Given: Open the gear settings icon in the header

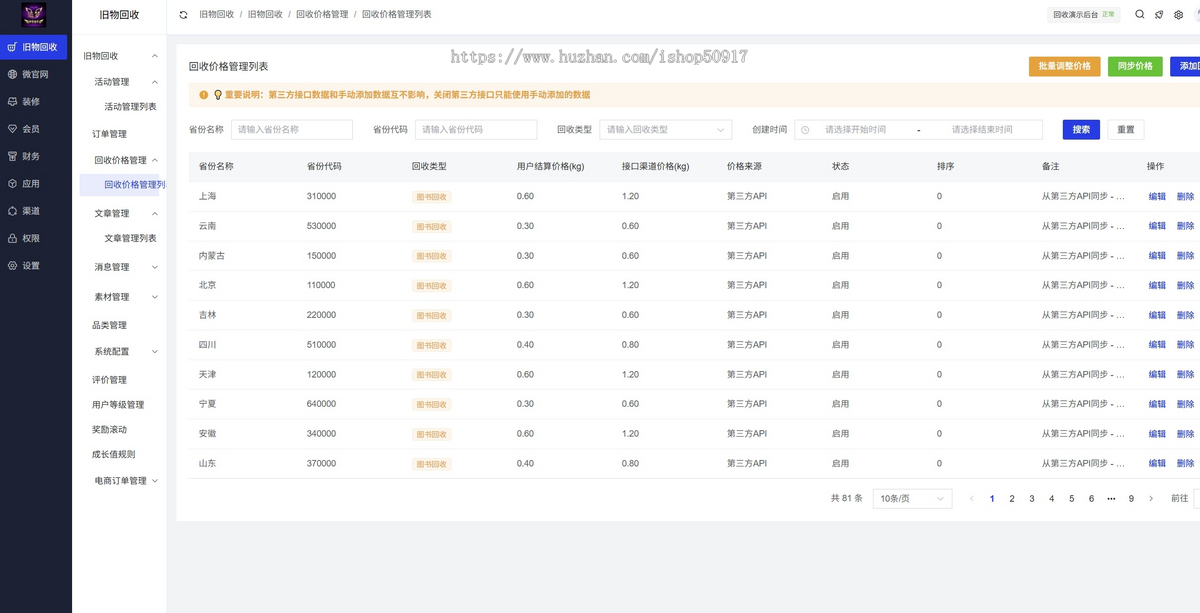Looking at the screenshot, I should [1178, 15].
